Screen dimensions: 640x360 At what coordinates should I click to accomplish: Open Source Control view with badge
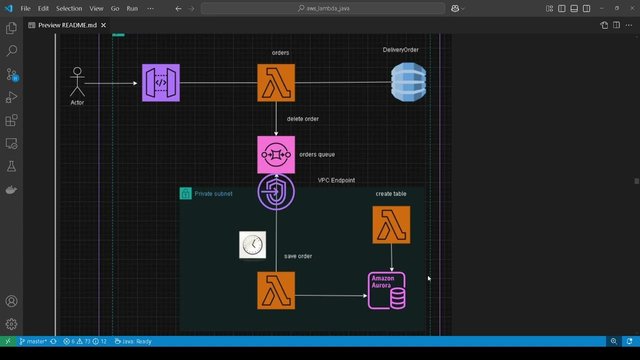11,74
